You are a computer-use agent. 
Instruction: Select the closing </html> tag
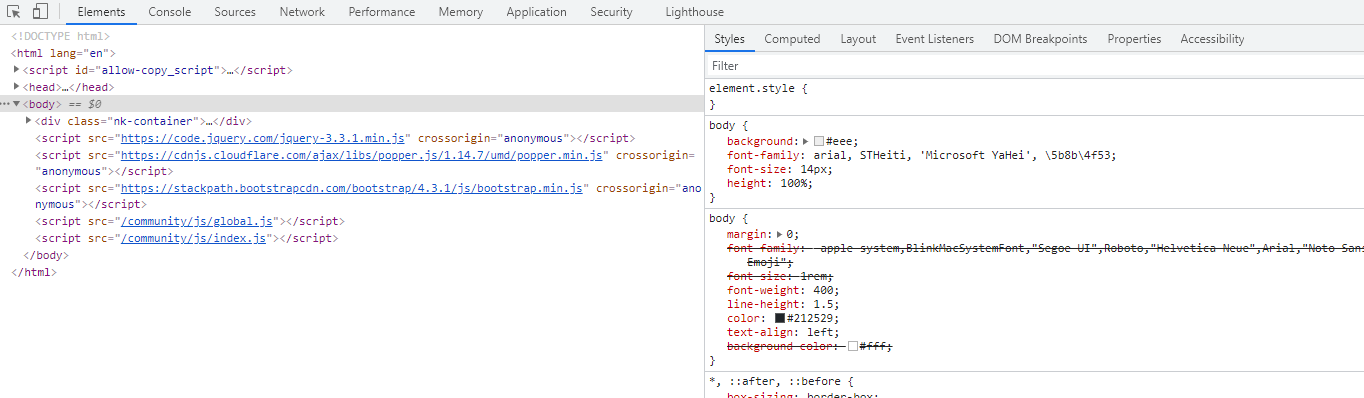(33, 272)
